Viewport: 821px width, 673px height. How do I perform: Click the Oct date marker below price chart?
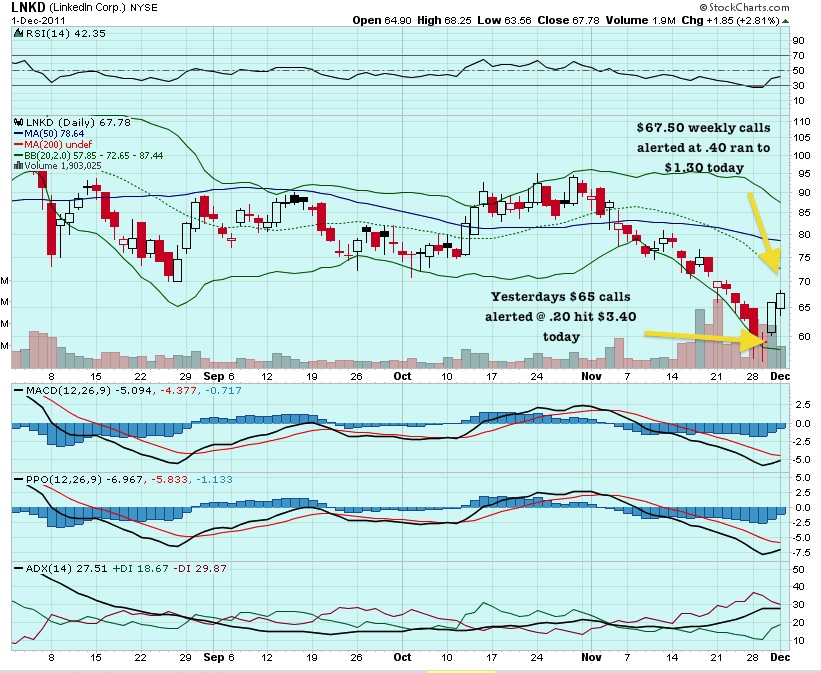click(402, 375)
